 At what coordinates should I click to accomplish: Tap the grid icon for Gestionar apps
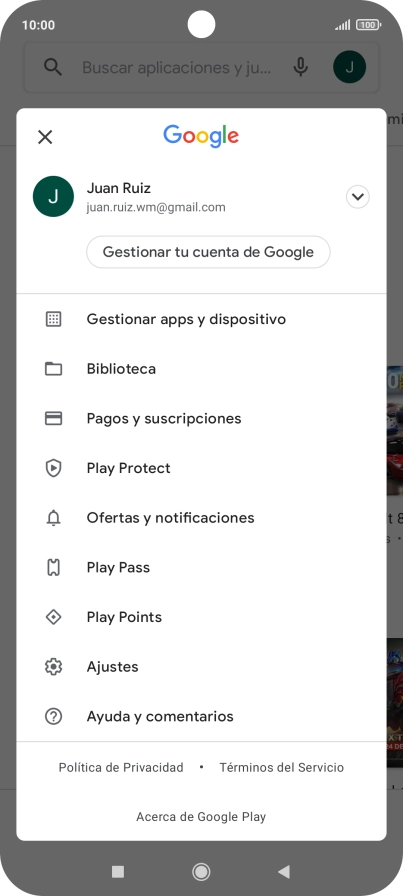click(x=53, y=319)
